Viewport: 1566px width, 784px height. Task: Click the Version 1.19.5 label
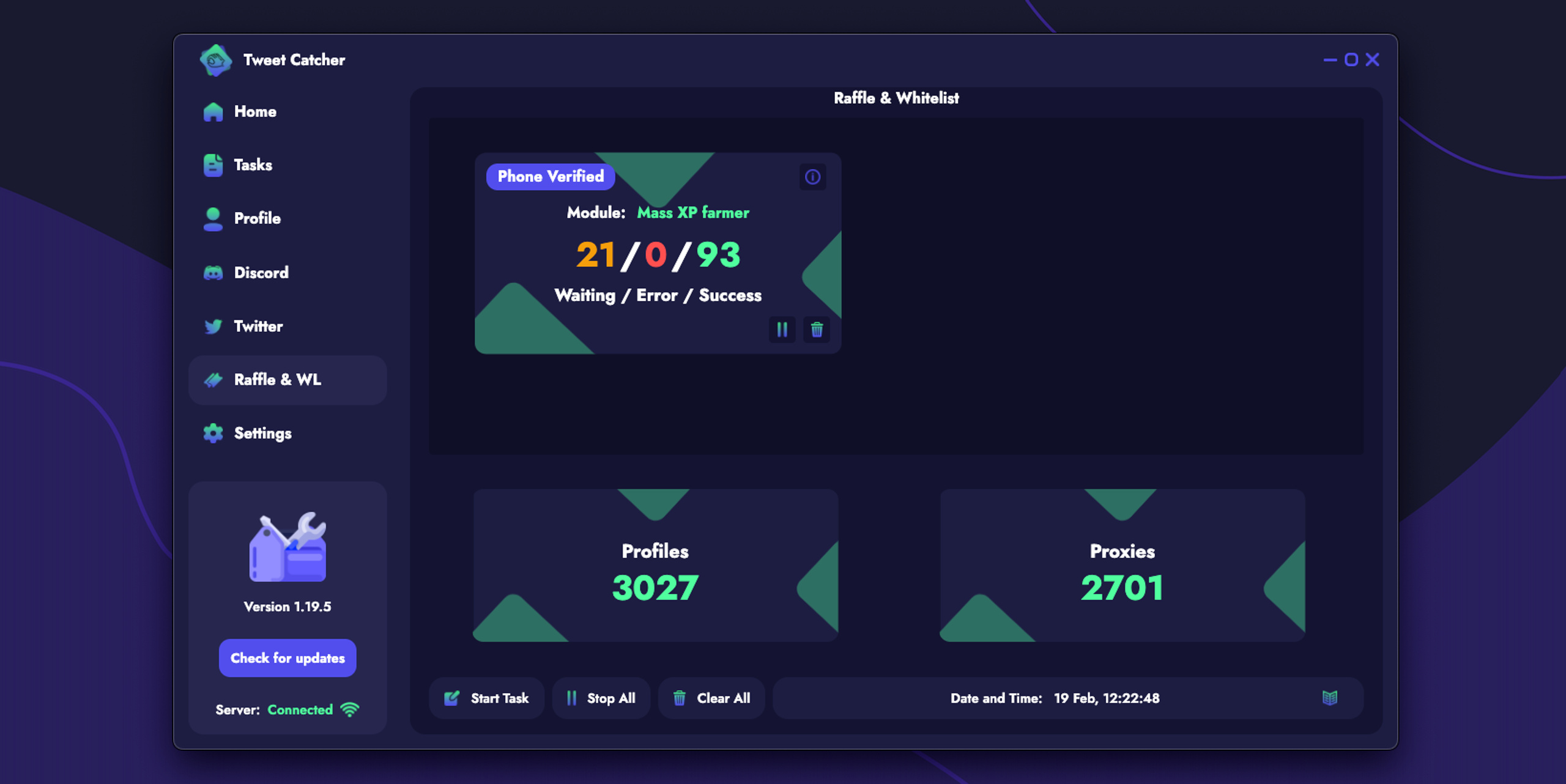288,607
